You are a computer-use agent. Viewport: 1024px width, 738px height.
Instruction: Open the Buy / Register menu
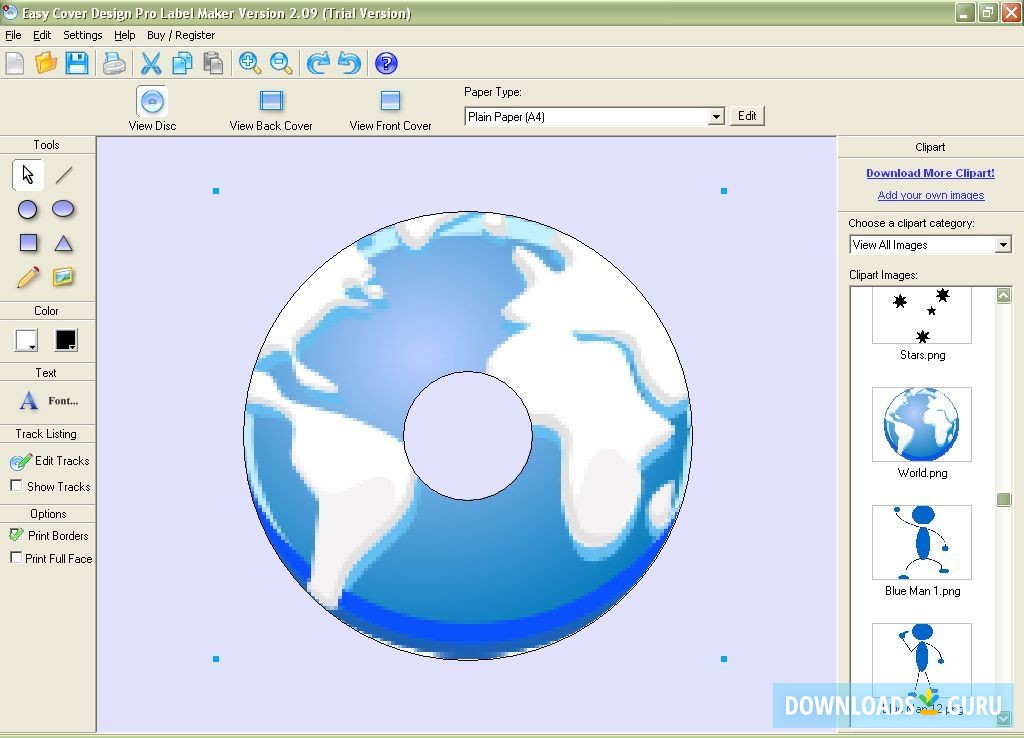tap(181, 35)
